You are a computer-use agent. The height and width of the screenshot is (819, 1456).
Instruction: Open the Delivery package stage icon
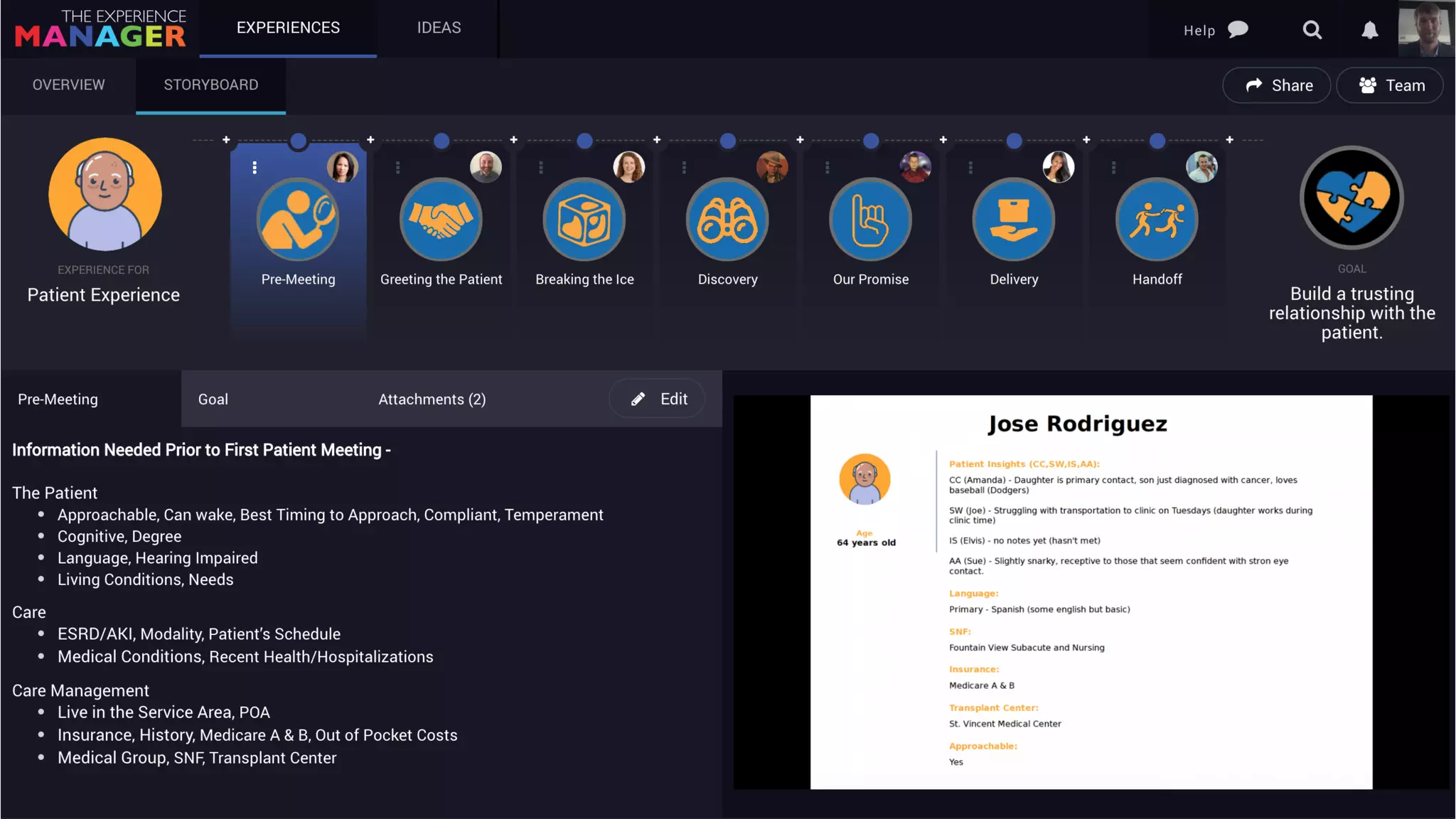[x=1014, y=220]
